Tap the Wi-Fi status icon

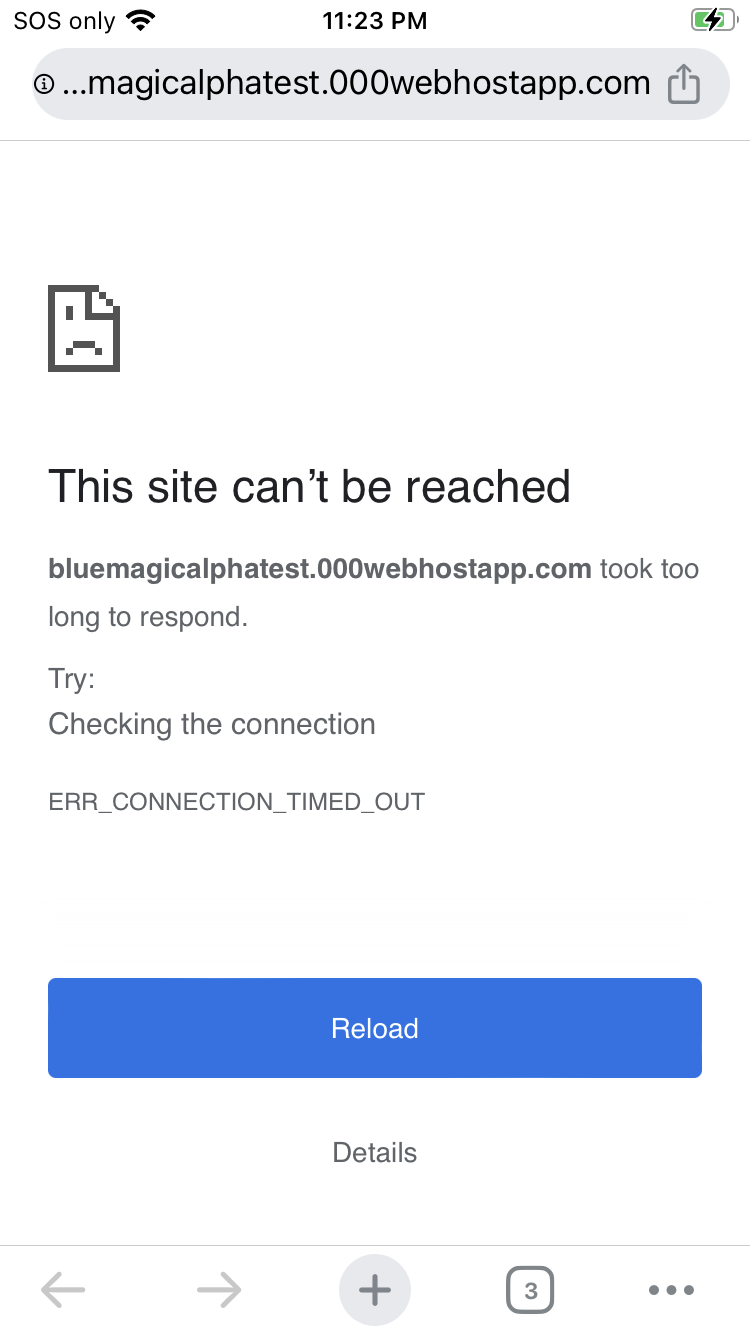click(142, 20)
